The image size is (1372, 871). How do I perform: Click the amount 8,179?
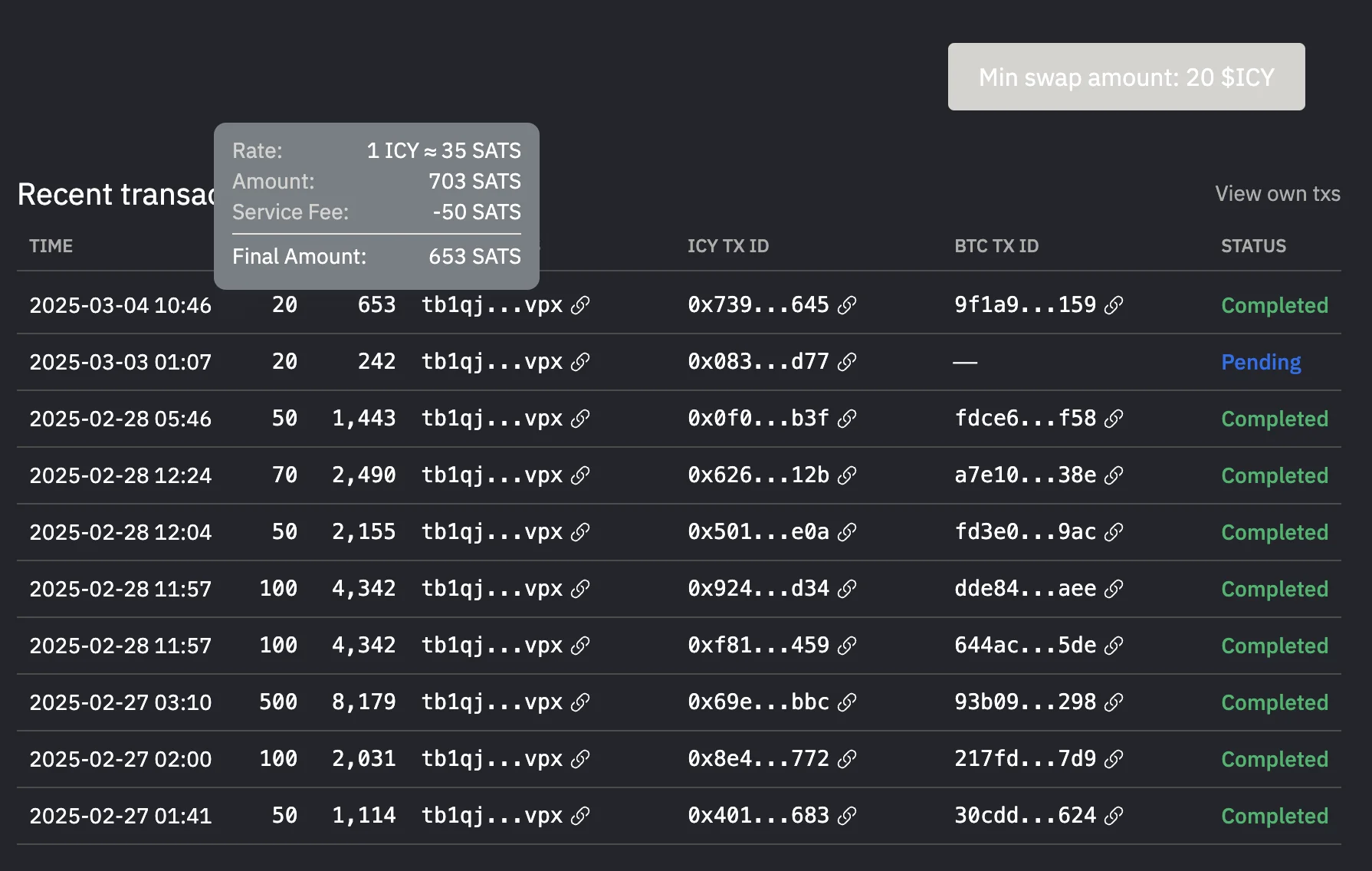coord(363,702)
